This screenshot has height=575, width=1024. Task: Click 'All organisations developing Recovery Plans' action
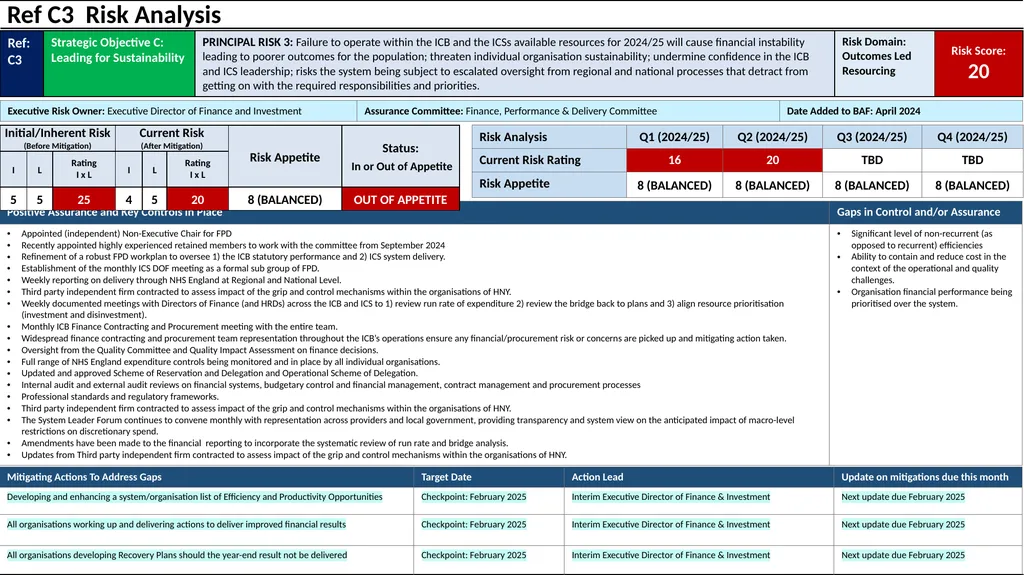point(177,555)
